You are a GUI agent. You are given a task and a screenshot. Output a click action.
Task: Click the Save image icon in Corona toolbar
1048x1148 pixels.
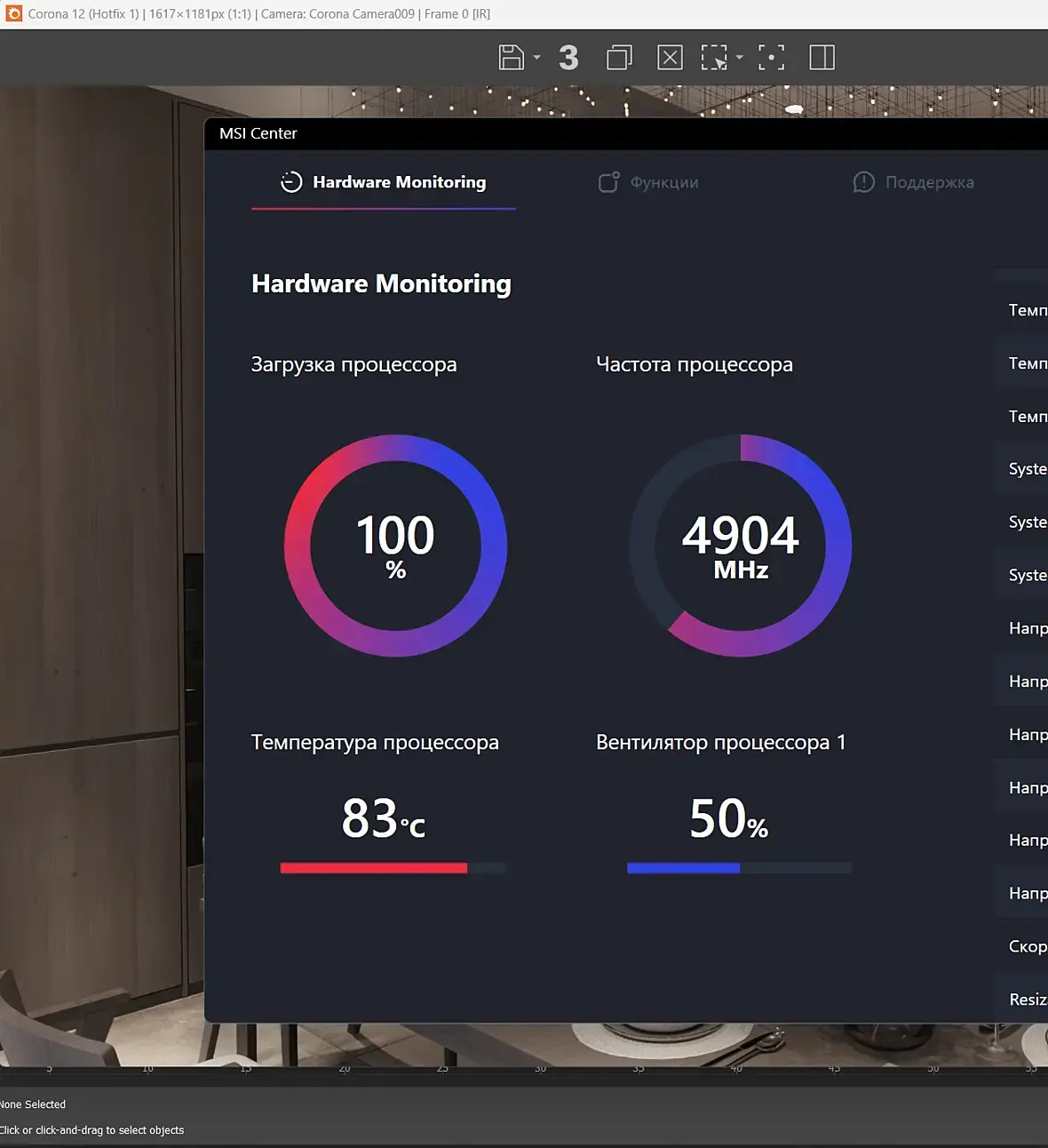point(511,58)
